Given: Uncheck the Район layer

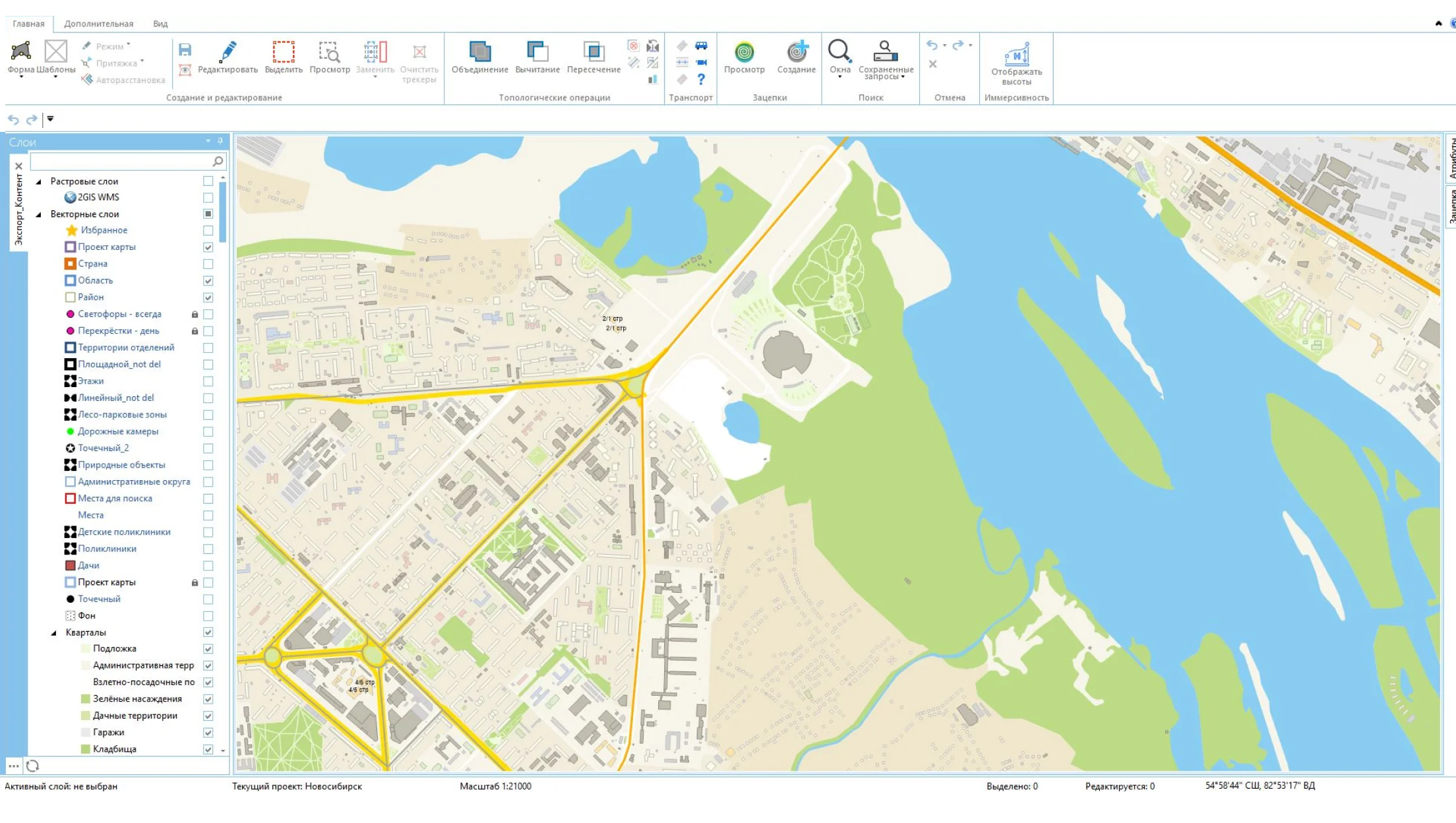Looking at the screenshot, I should click(x=208, y=297).
